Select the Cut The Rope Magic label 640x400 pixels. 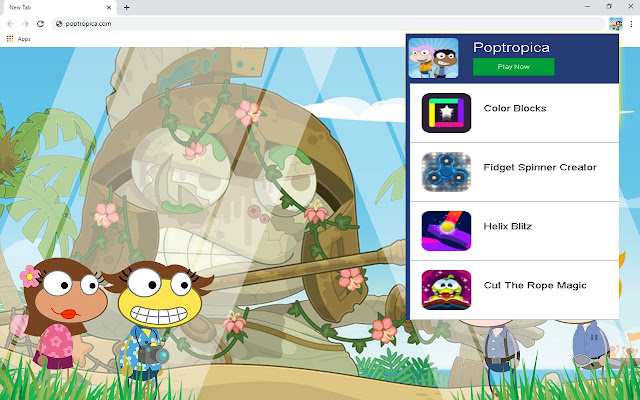point(535,285)
